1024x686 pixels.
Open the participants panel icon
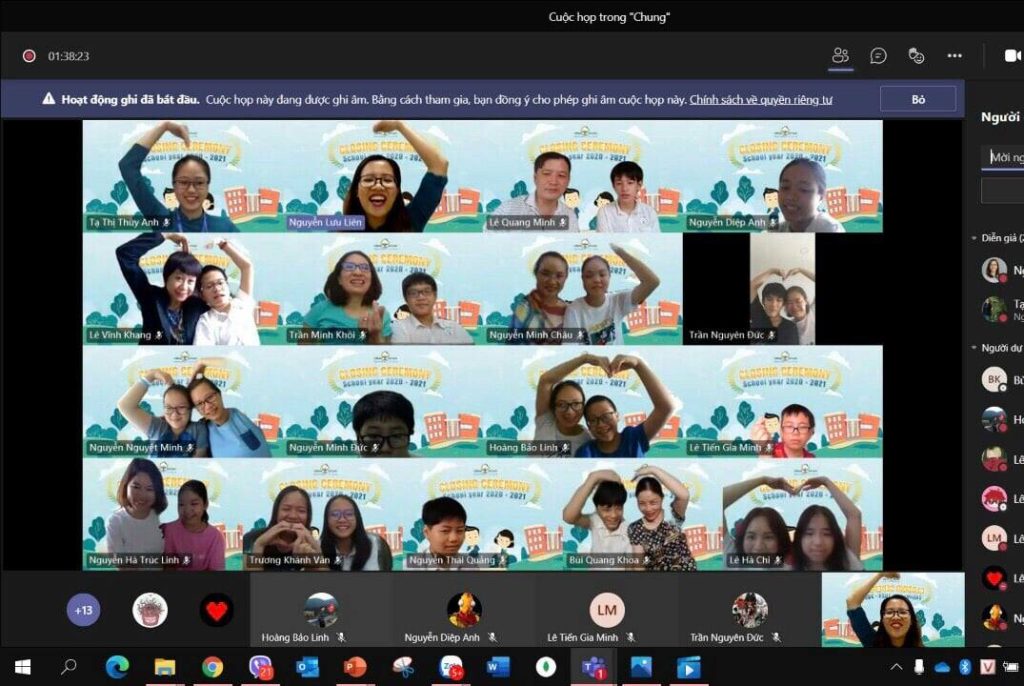pyautogui.click(x=840, y=56)
